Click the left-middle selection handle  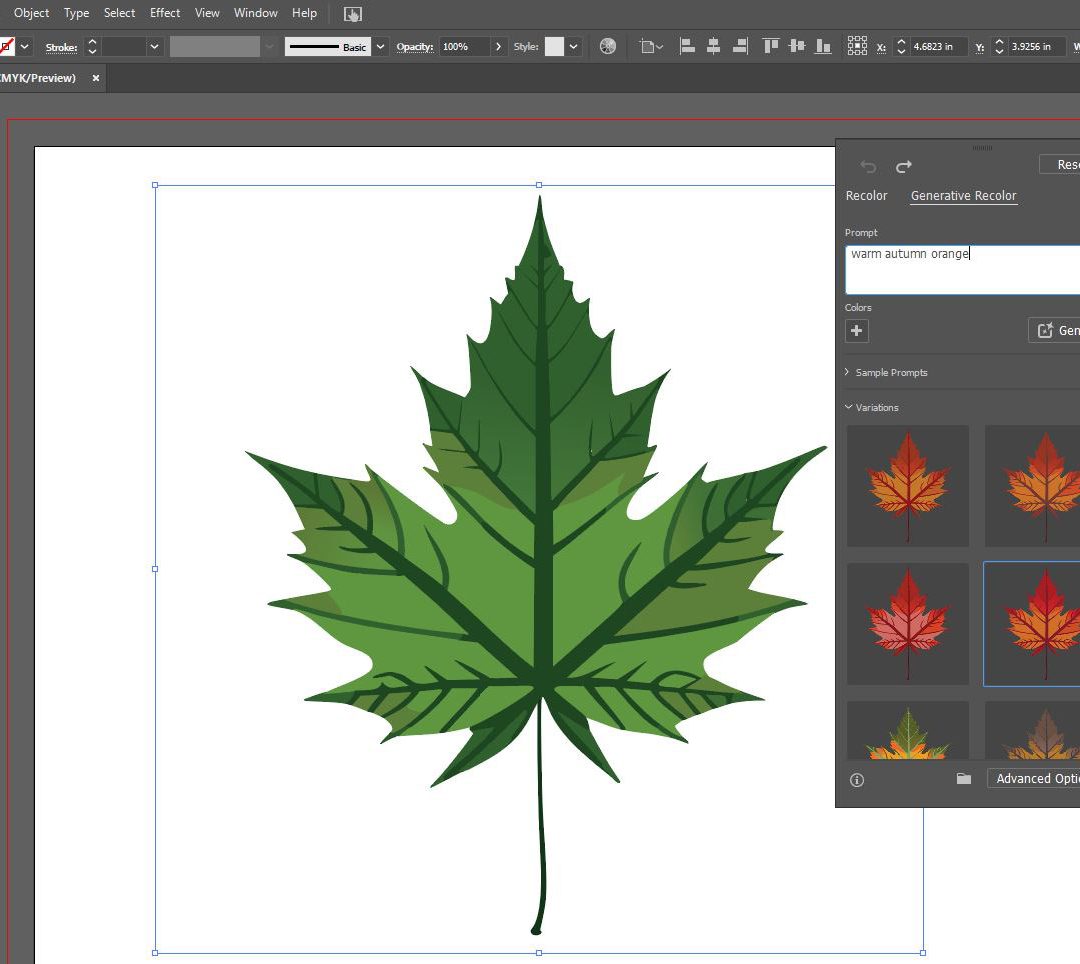tap(155, 569)
